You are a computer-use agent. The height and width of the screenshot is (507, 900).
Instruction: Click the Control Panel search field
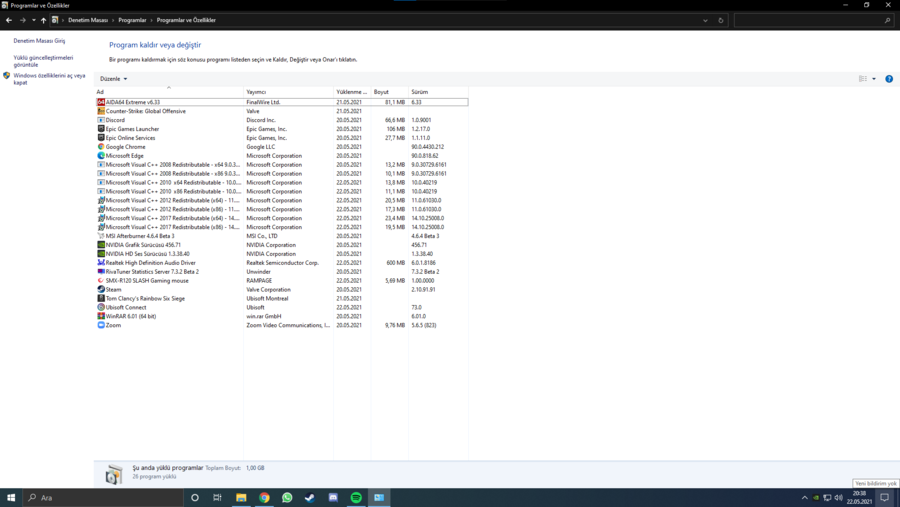[x=813, y=20]
